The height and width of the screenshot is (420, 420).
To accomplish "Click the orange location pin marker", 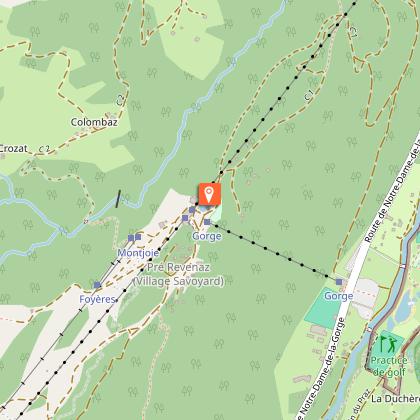I will click(210, 194).
